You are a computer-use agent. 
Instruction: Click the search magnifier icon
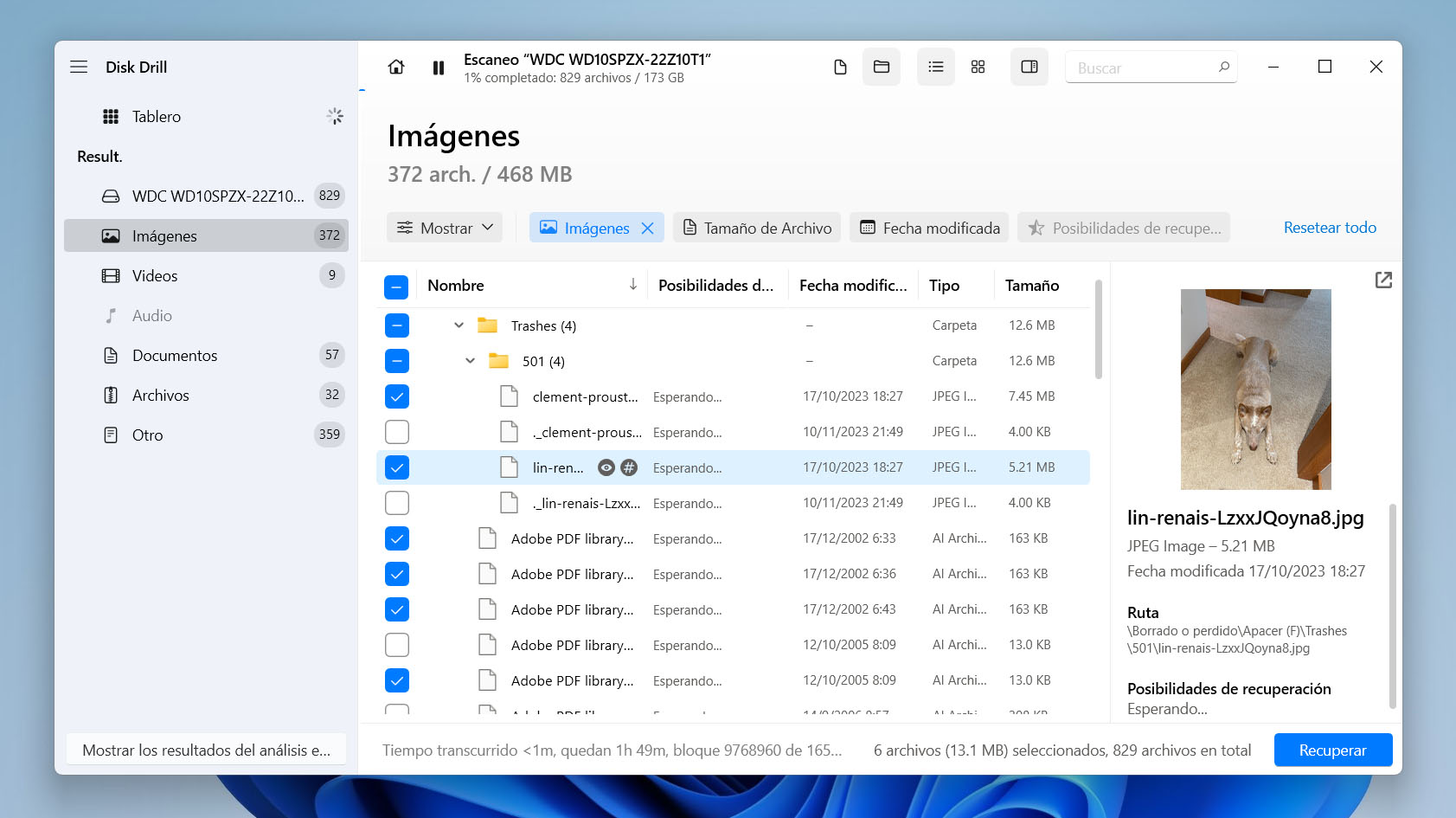point(1223,67)
